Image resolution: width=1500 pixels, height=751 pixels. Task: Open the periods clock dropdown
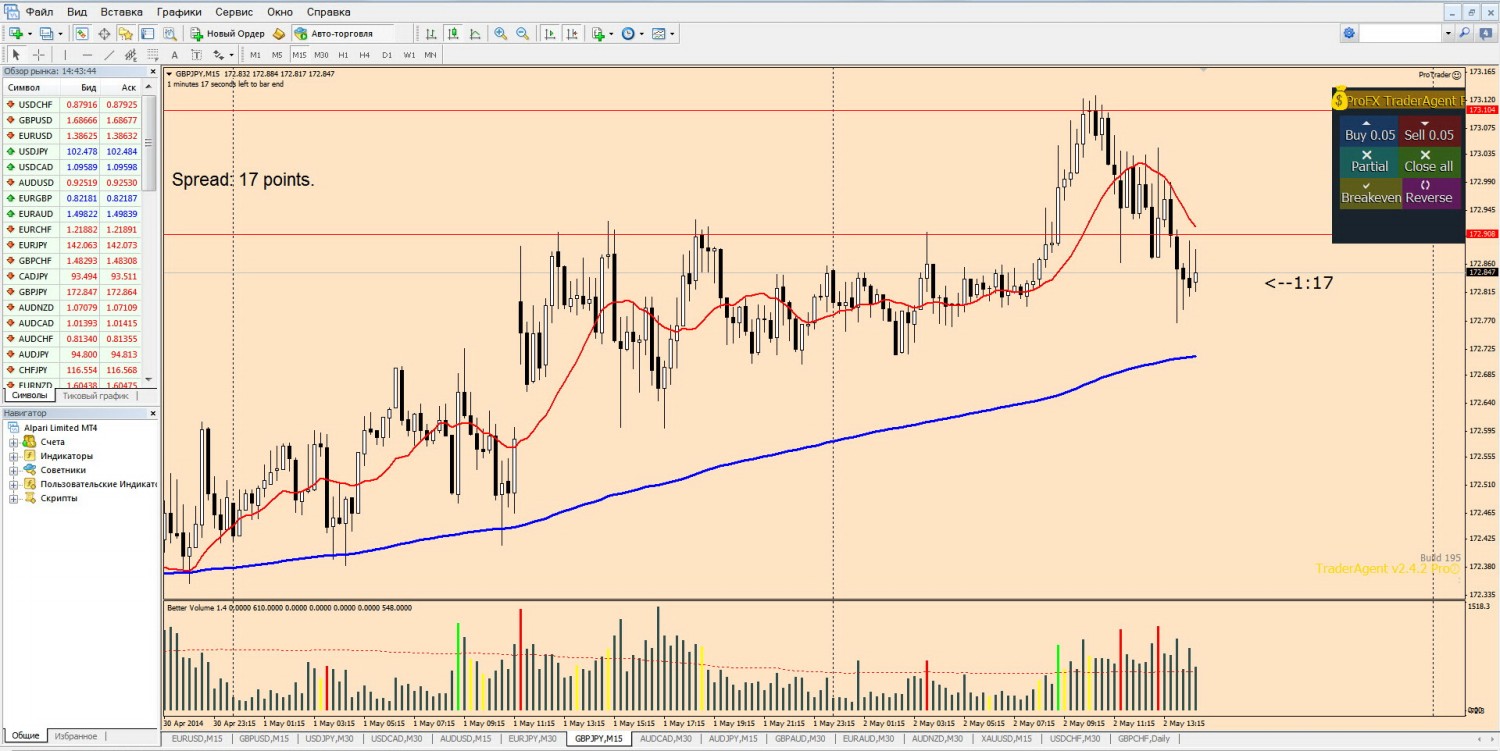(642, 33)
